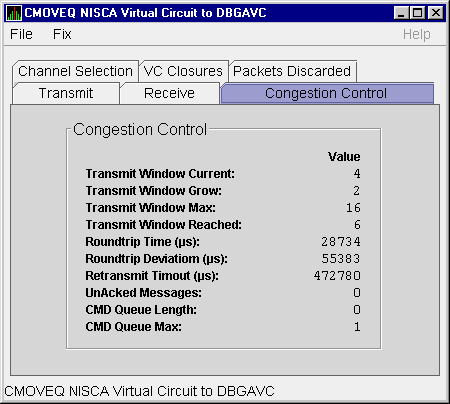Minimize the NISCA Virtual Circuit window

[x=401, y=13]
